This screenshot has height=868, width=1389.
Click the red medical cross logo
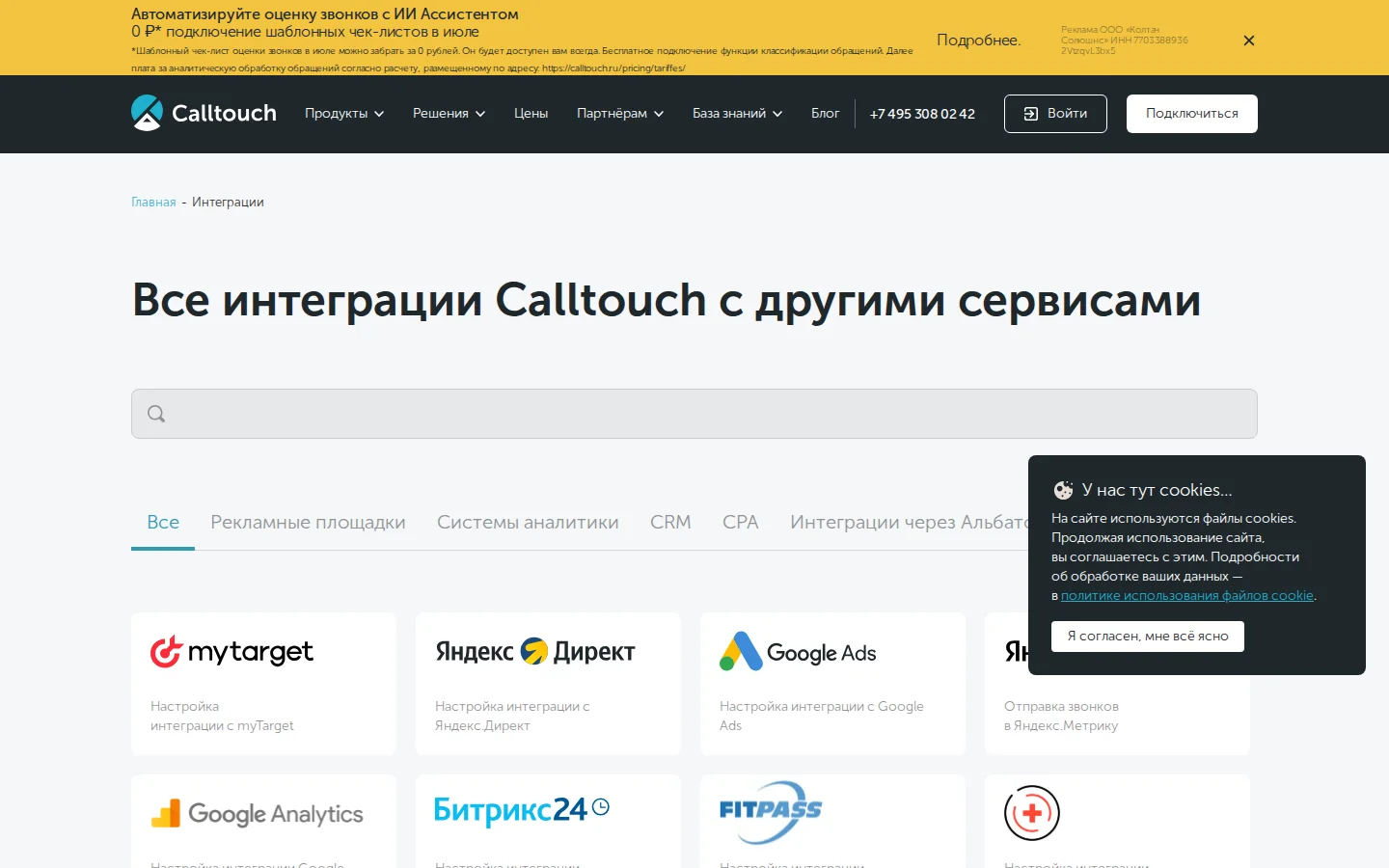tap(1032, 813)
